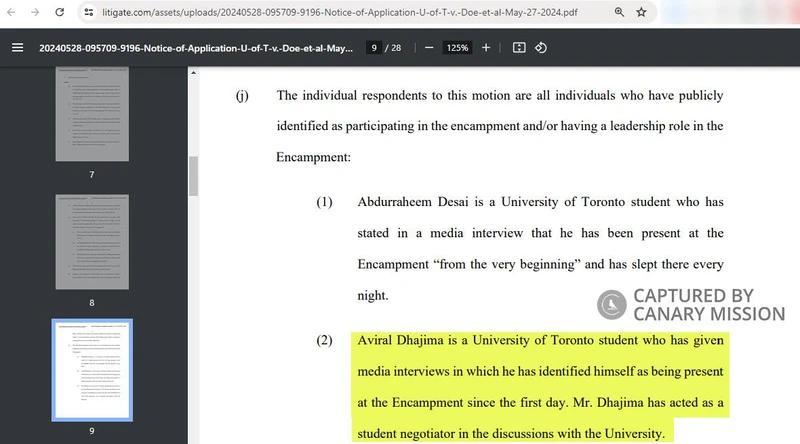This screenshot has width=800, height=444.
Task: Open page 7 thumbnail
Action: tap(92, 114)
